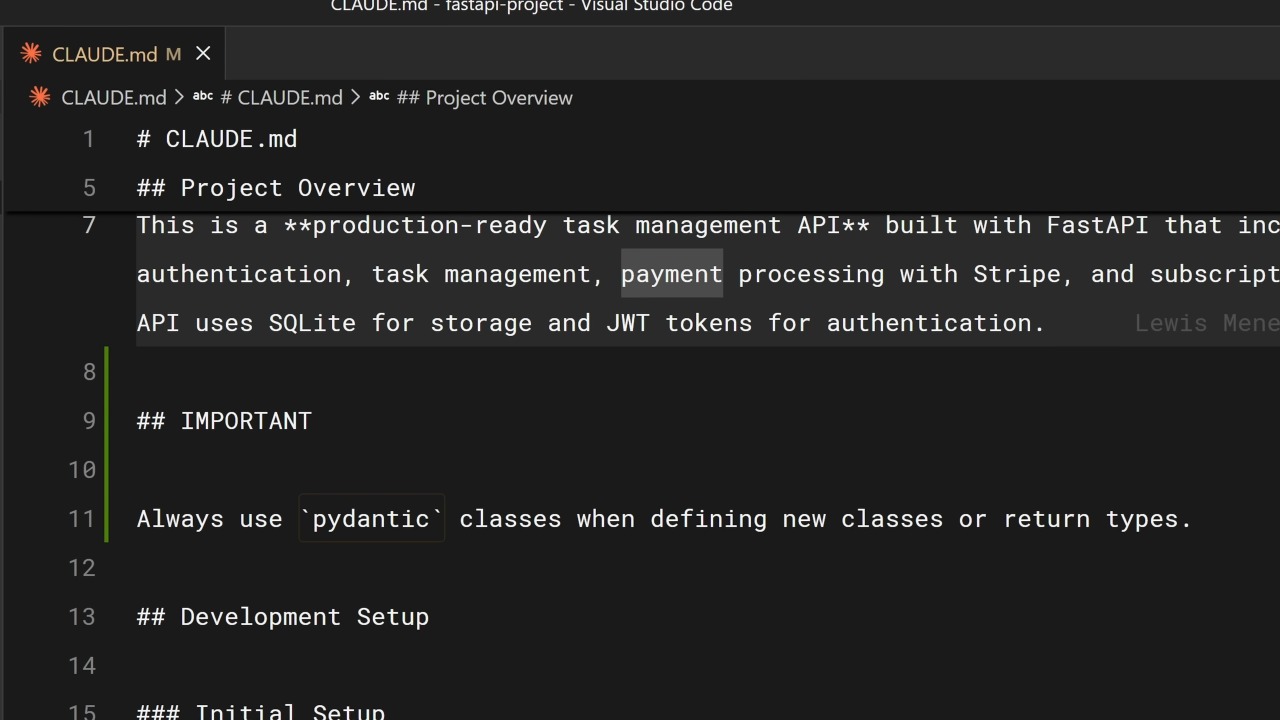Open '# CLAUDE.md' heading breadcrumb
1280x720 pixels.
point(281,98)
